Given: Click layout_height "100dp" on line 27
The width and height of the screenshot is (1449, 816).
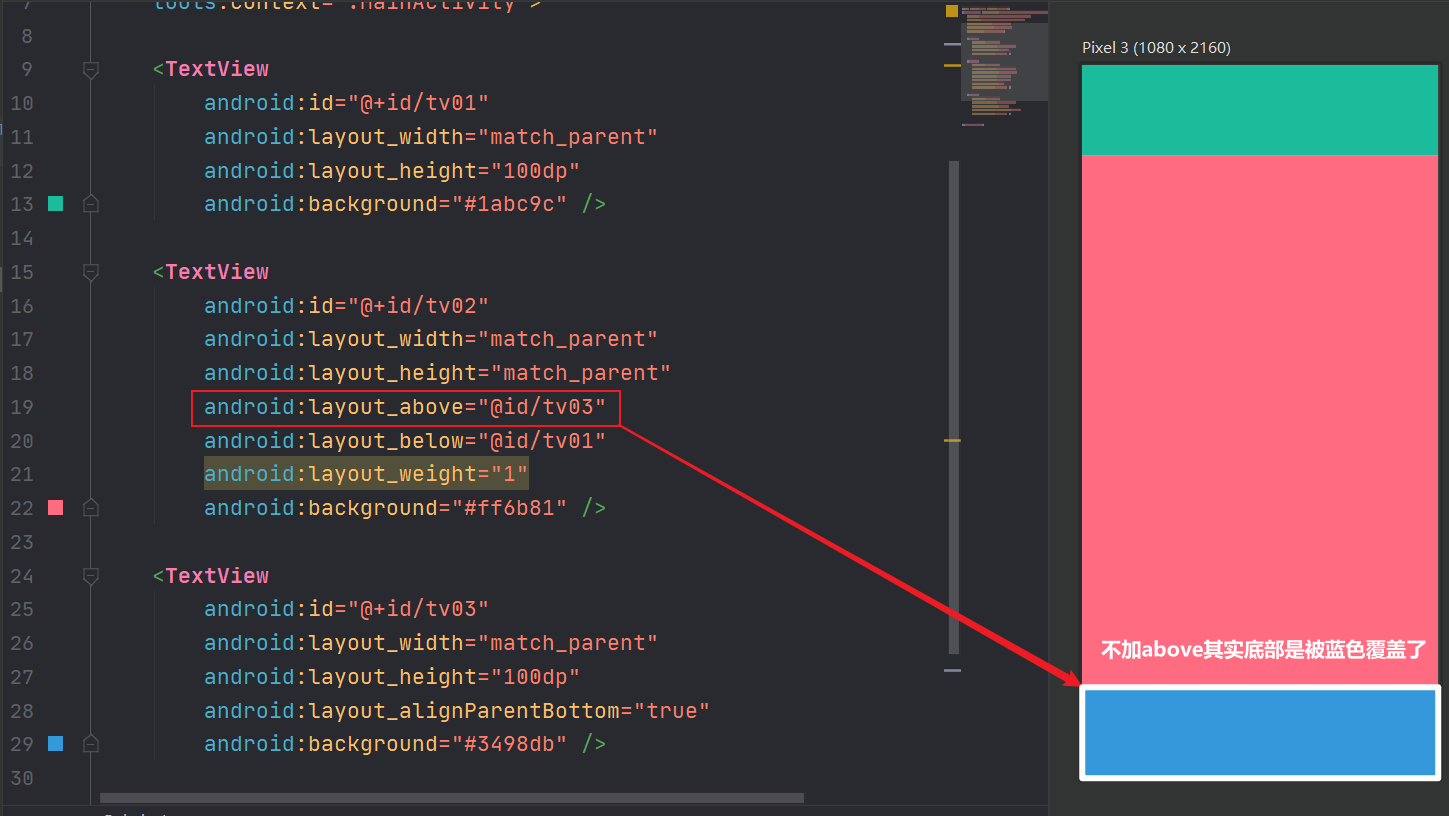Looking at the screenshot, I should 535,677.
